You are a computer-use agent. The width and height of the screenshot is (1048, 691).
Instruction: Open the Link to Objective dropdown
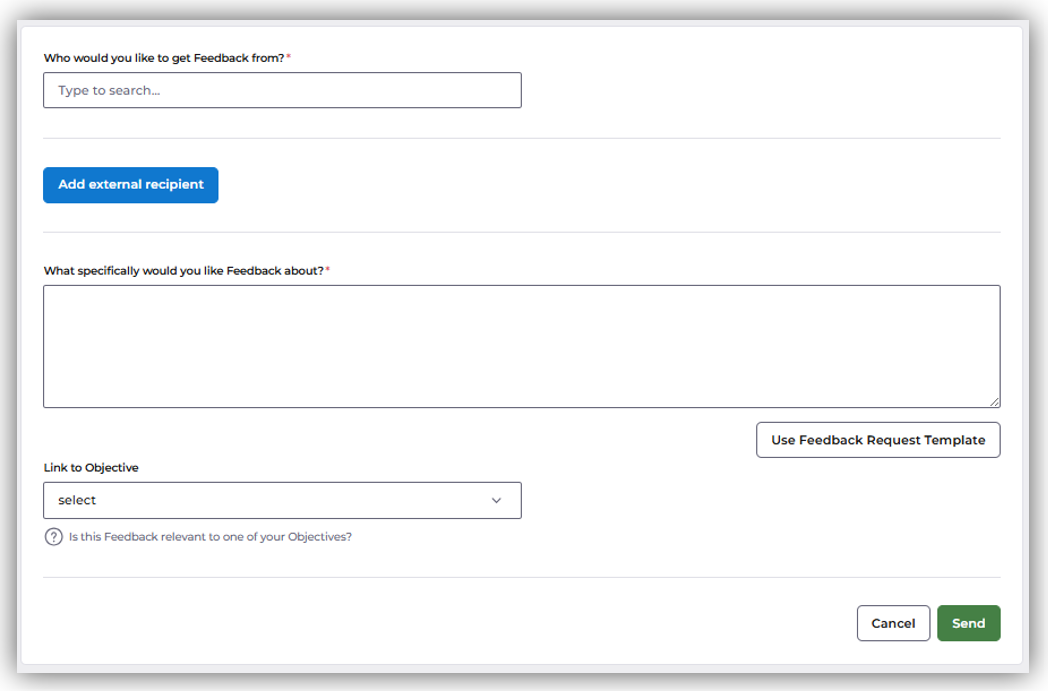[282, 500]
